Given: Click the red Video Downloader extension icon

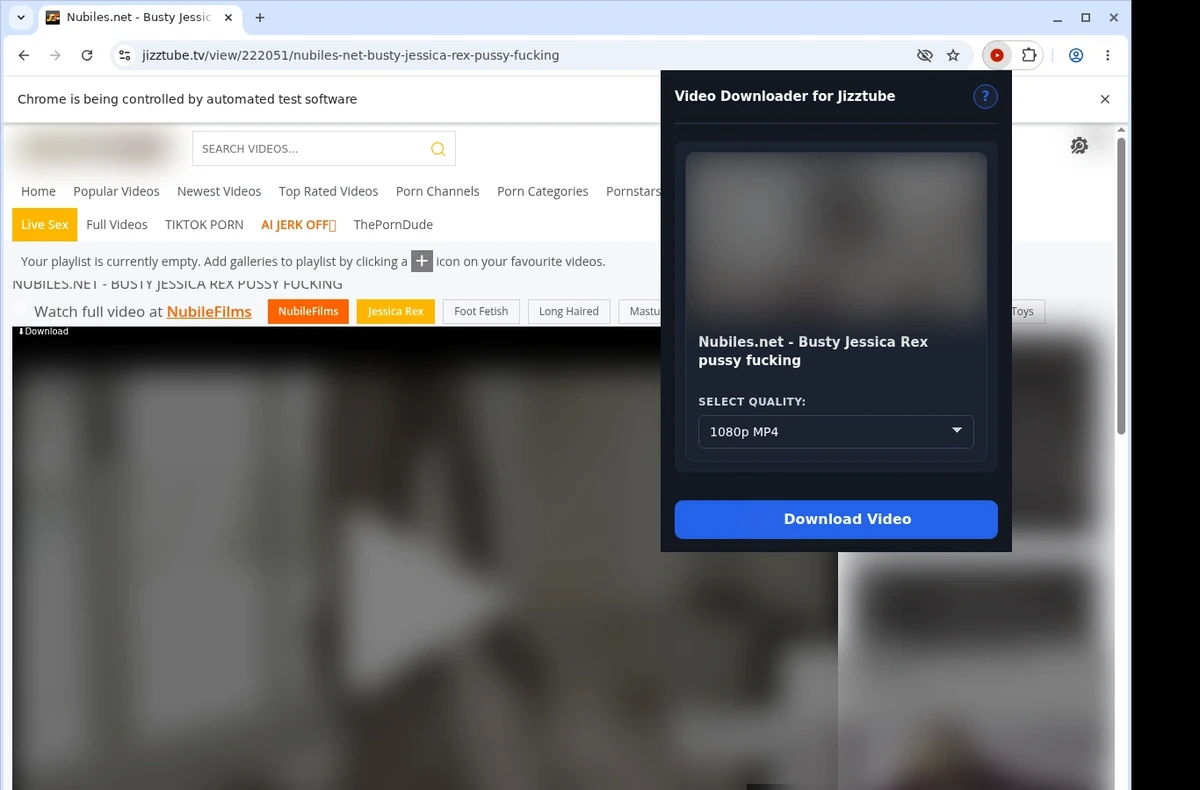Looking at the screenshot, I should (x=997, y=56).
